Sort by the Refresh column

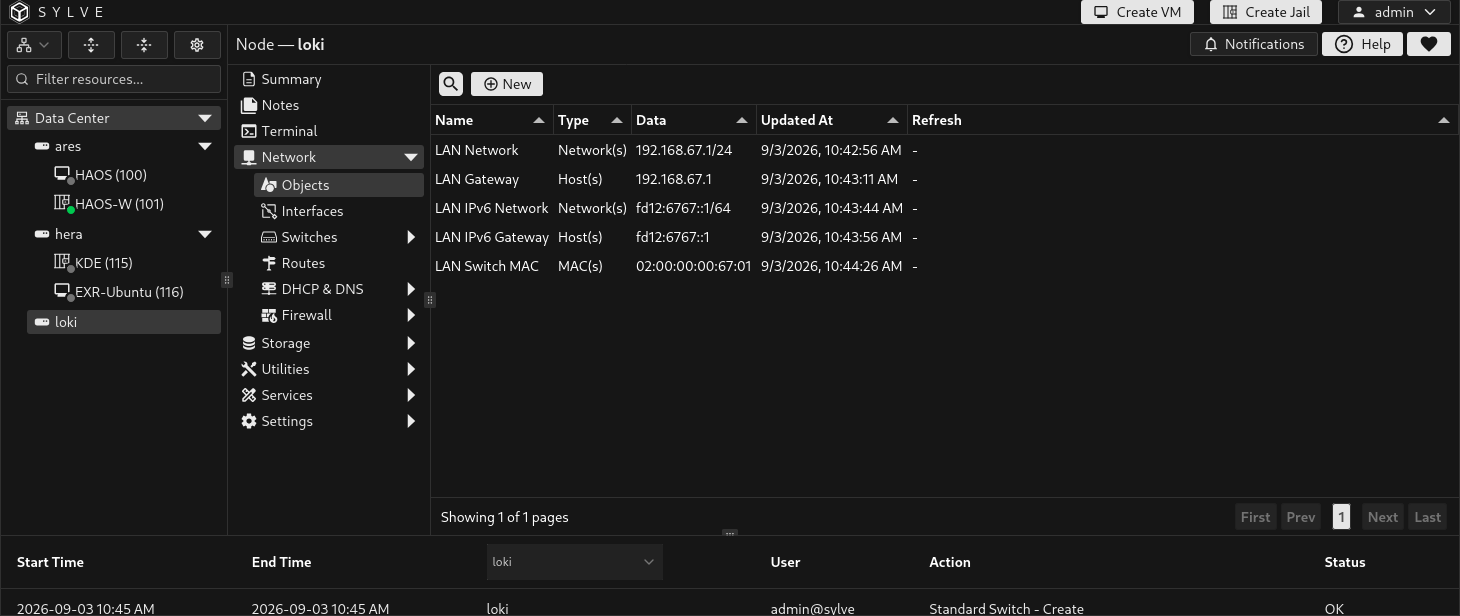point(1181,120)
